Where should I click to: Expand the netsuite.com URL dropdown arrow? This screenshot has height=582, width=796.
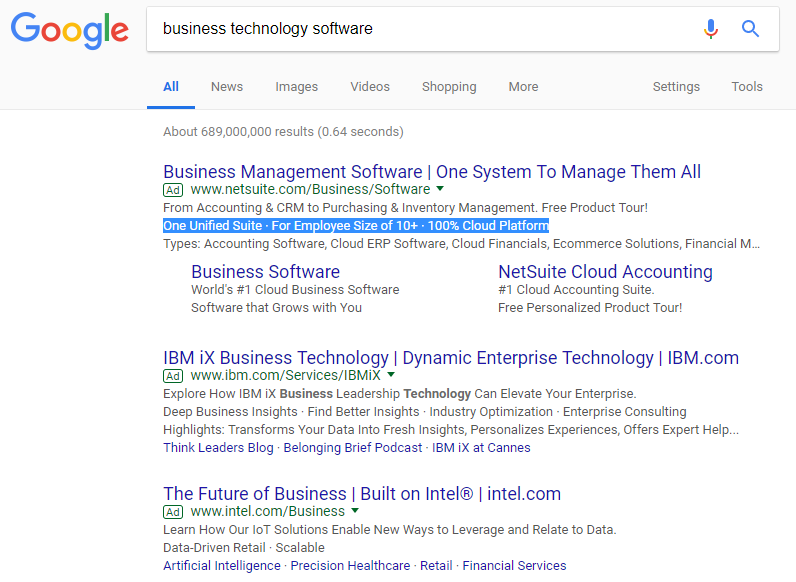click(440, 189)
